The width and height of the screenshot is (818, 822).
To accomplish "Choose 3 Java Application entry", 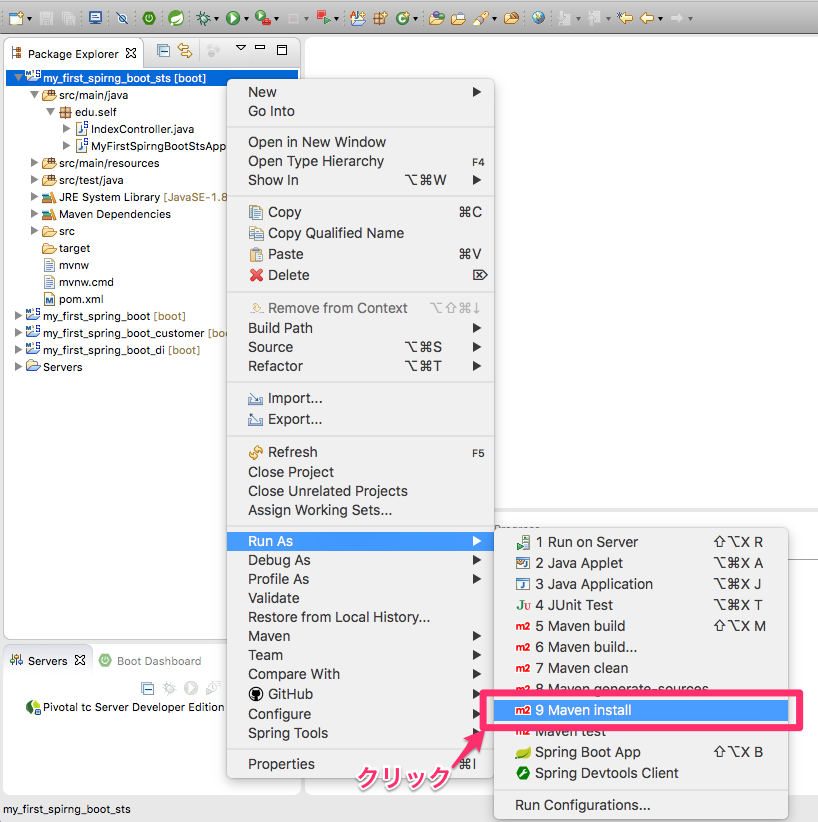I will pos(641,584).
